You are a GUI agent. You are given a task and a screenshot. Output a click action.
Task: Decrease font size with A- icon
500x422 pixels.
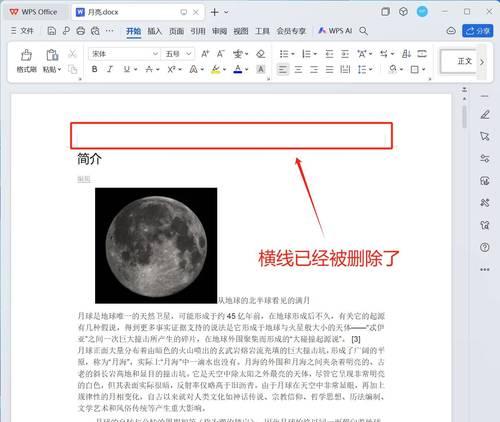pos(220,54)
